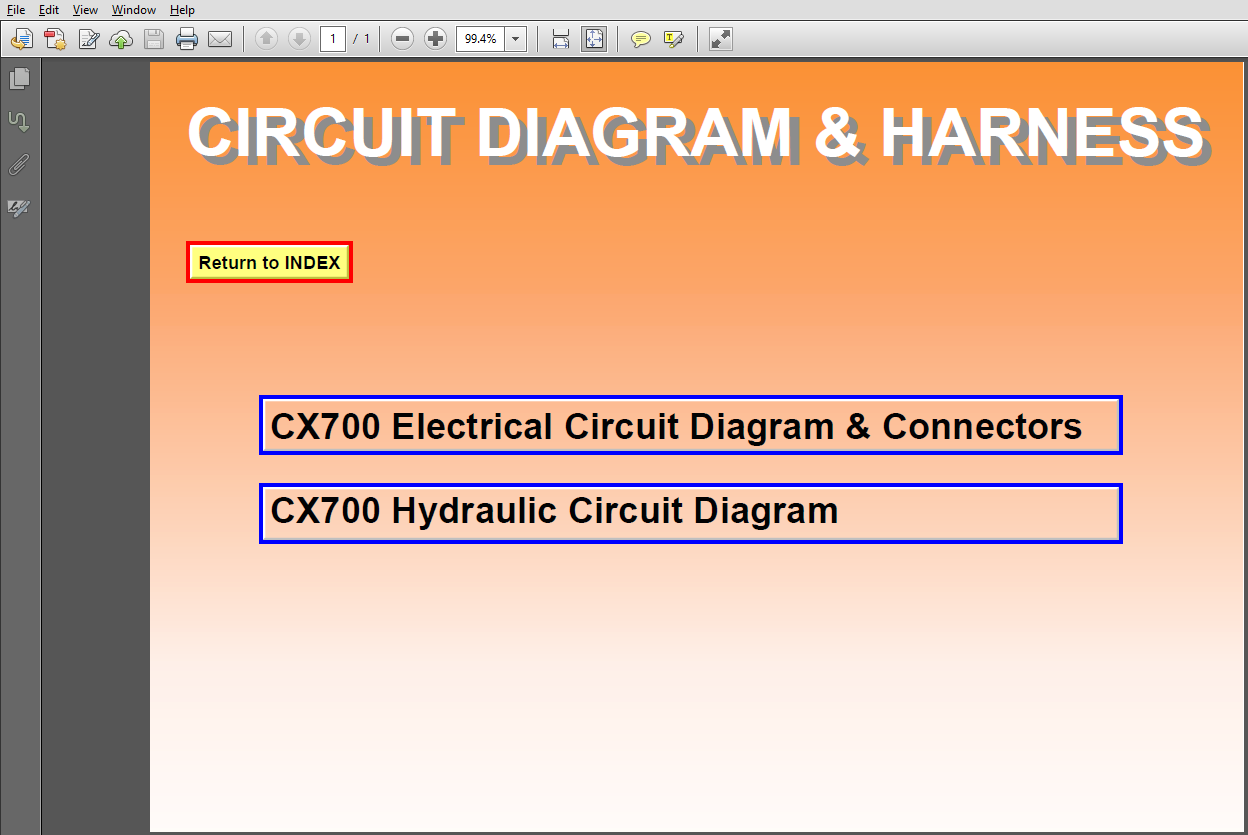Open the Help menu
This screenshot has width=1248, height=835.
(182, 10)
